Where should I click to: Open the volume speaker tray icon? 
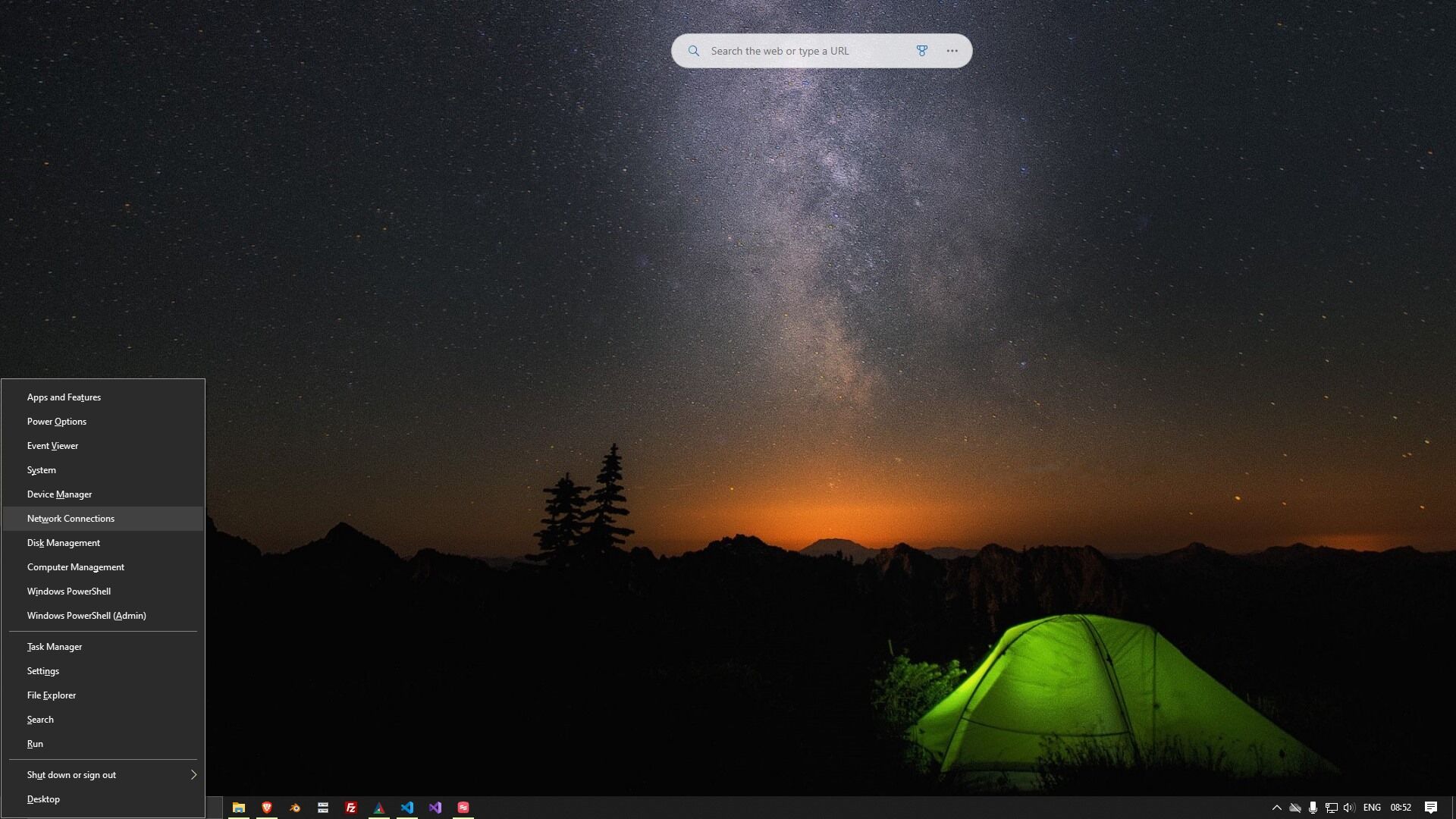tap(1349, 808)
